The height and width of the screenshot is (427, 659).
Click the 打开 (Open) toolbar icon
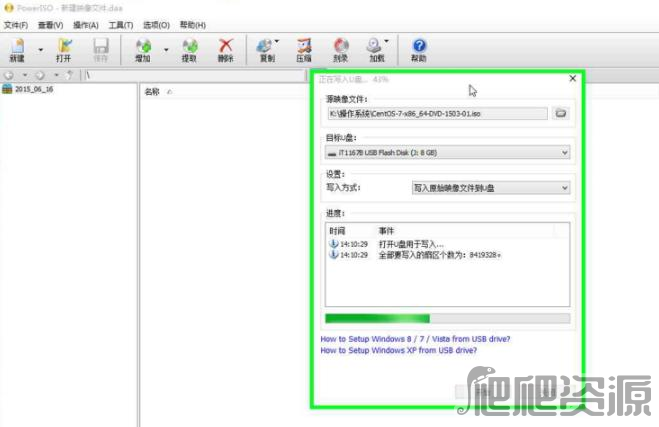[64, 50]
